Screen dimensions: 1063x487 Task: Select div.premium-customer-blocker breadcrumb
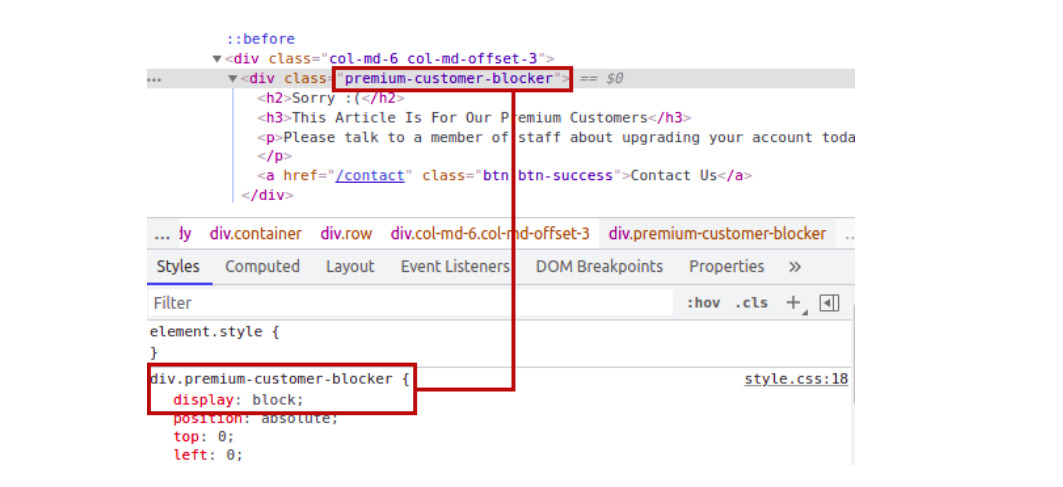coord(717,234)
